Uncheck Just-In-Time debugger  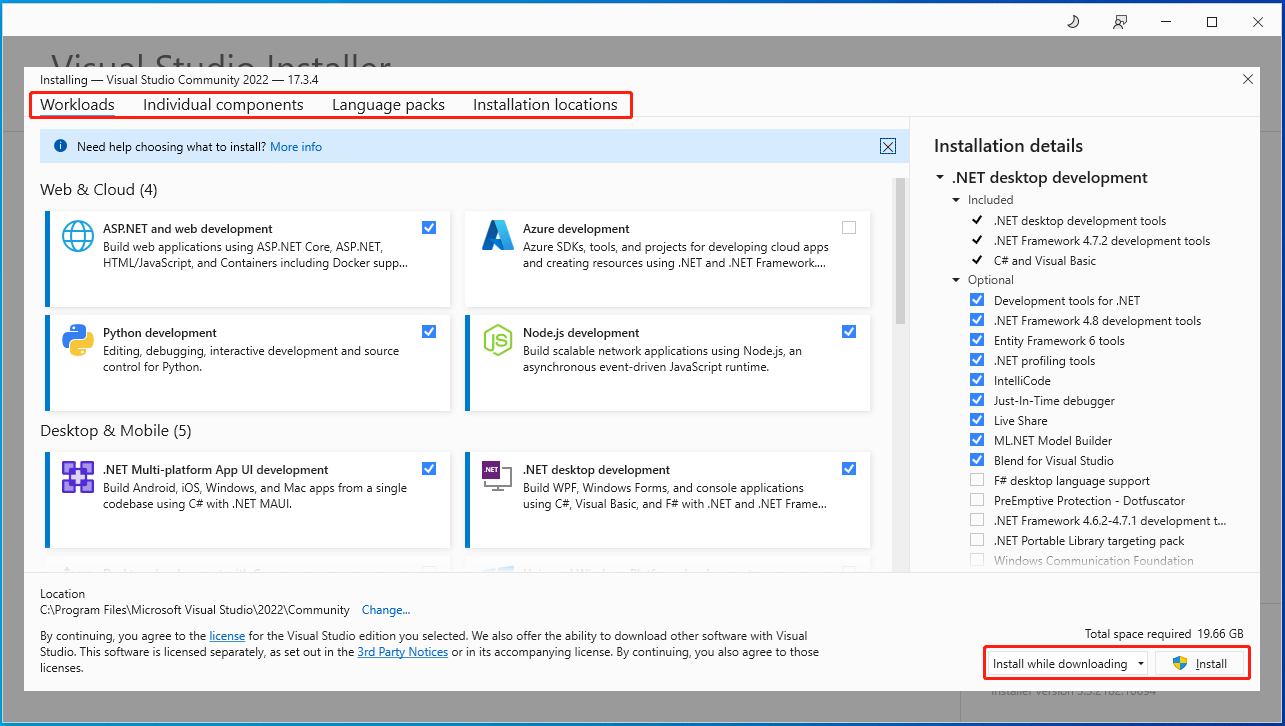click(x=977, y=400)
